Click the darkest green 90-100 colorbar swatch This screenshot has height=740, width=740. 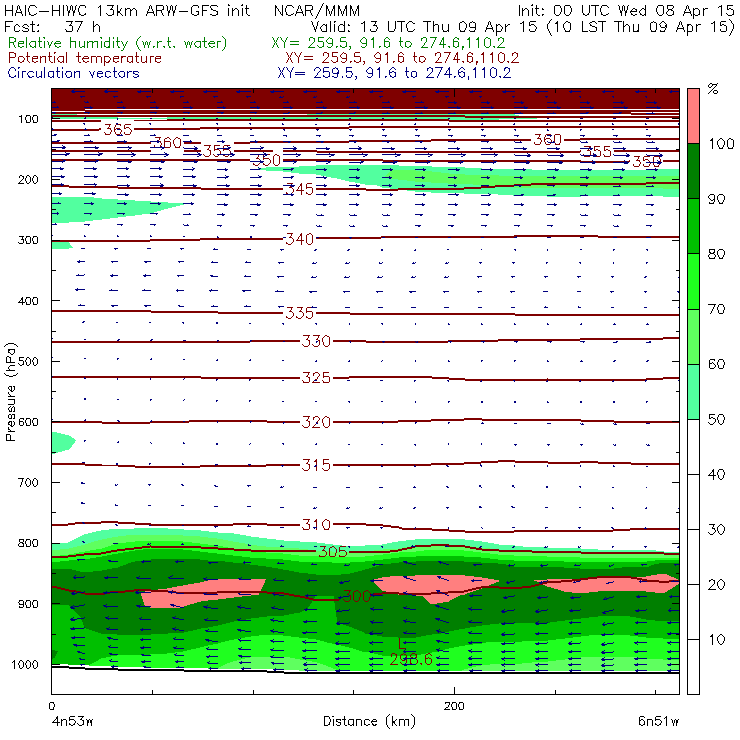tap(693, 170)
